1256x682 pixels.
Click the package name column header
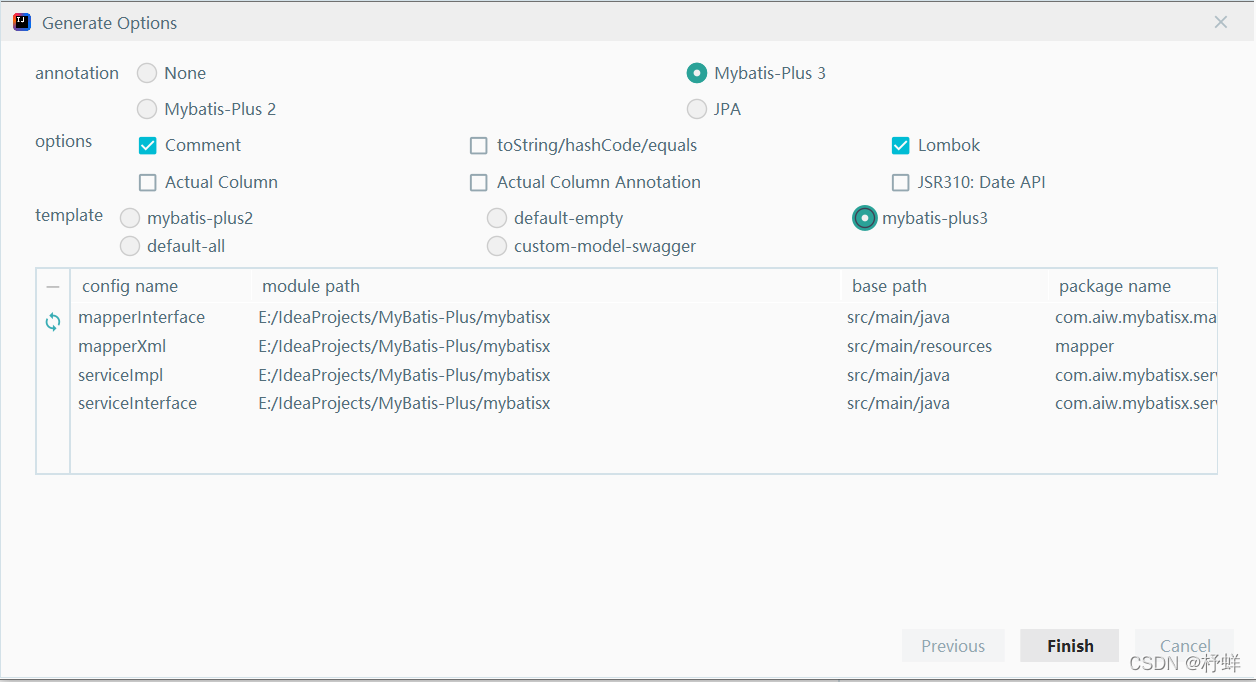pos(1132,287)
